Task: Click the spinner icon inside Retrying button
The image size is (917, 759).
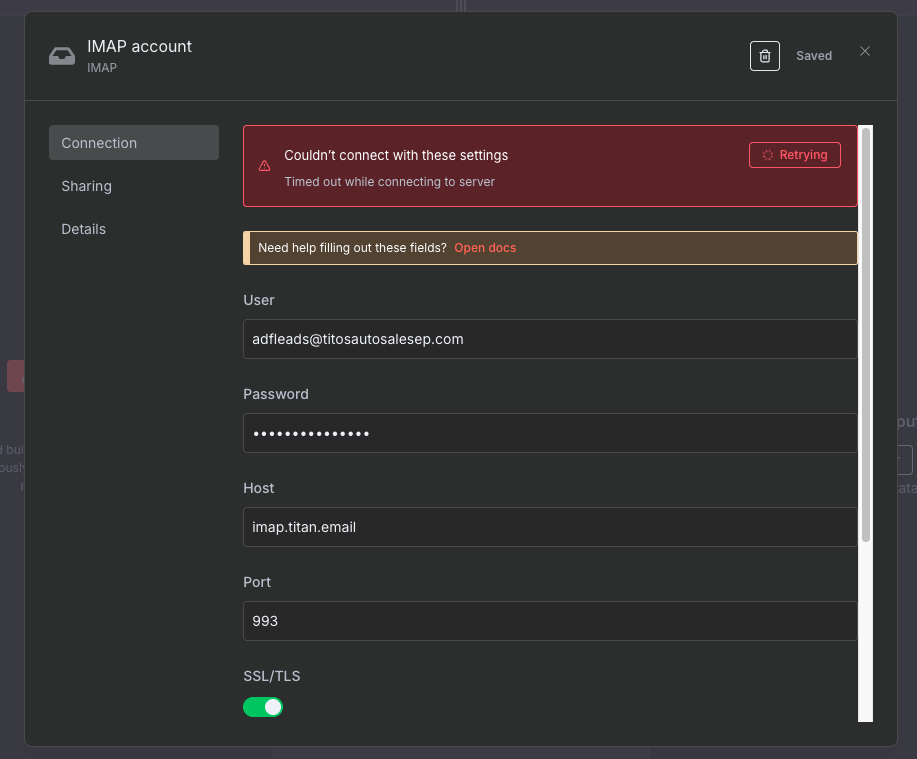Action: click(x=768, y=155)
